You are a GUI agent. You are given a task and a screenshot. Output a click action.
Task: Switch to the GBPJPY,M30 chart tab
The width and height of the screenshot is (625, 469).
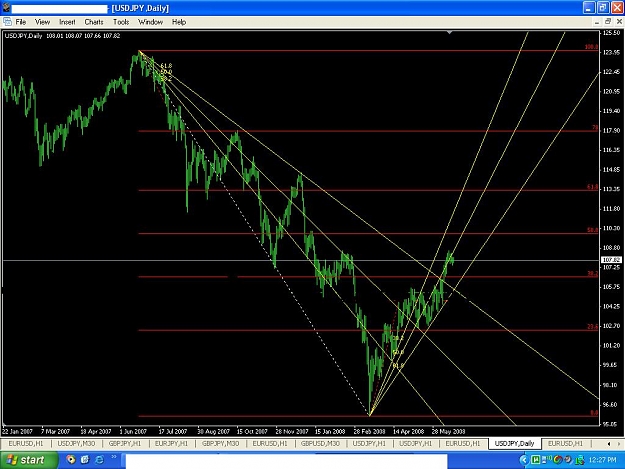(220, 443)
